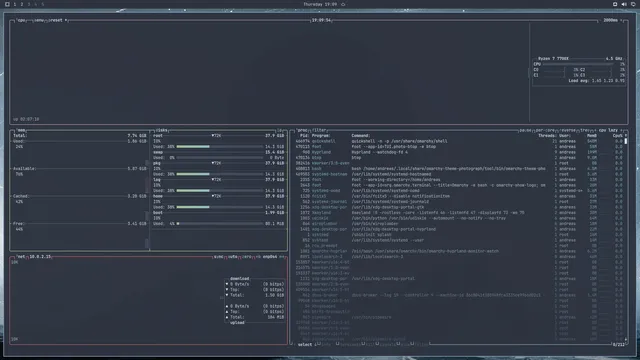Click the disks box title
Screen dimensions: 640x360
click(161, 130)
